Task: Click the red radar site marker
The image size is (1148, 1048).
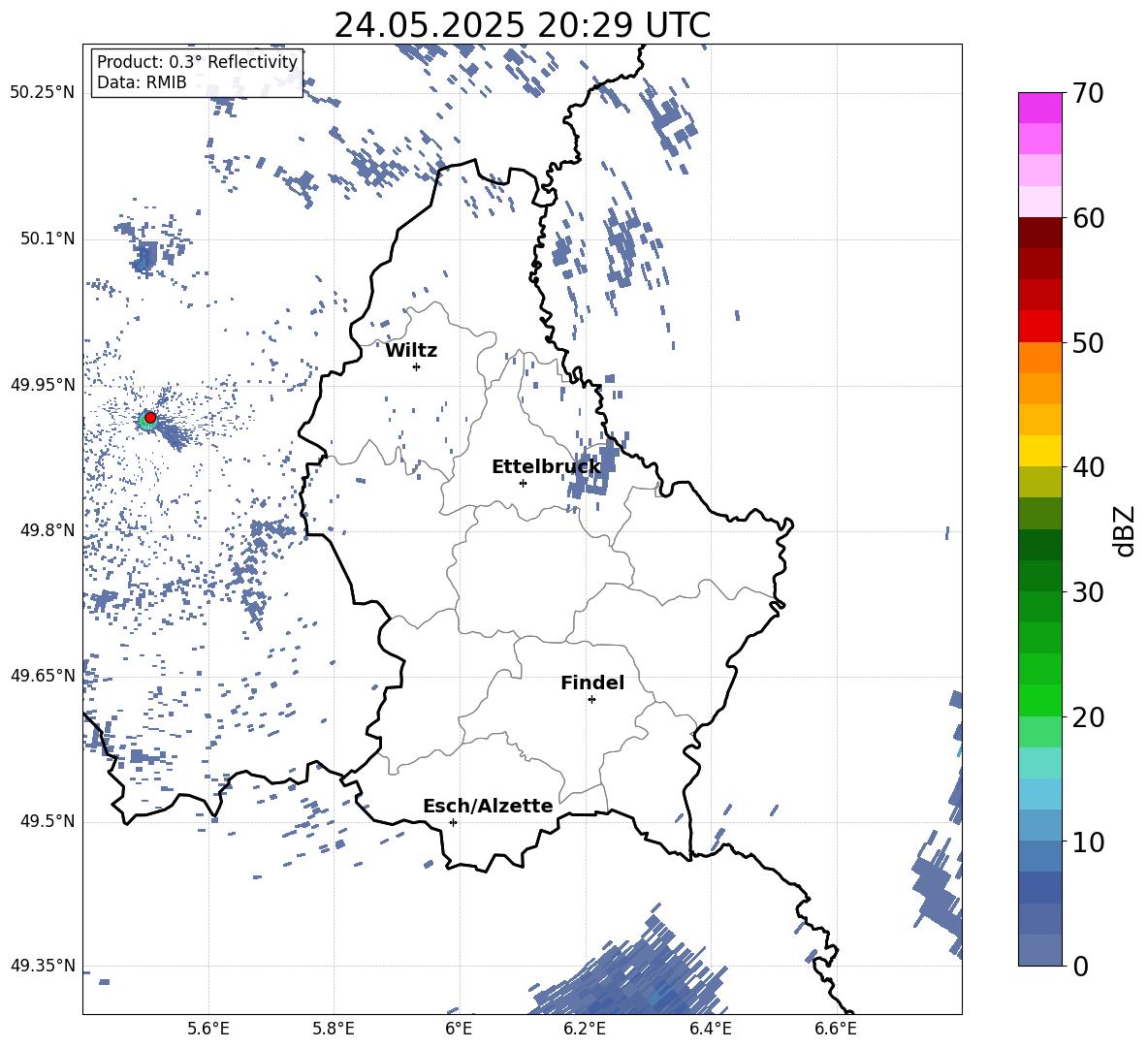Action: [x=150, y=418]
